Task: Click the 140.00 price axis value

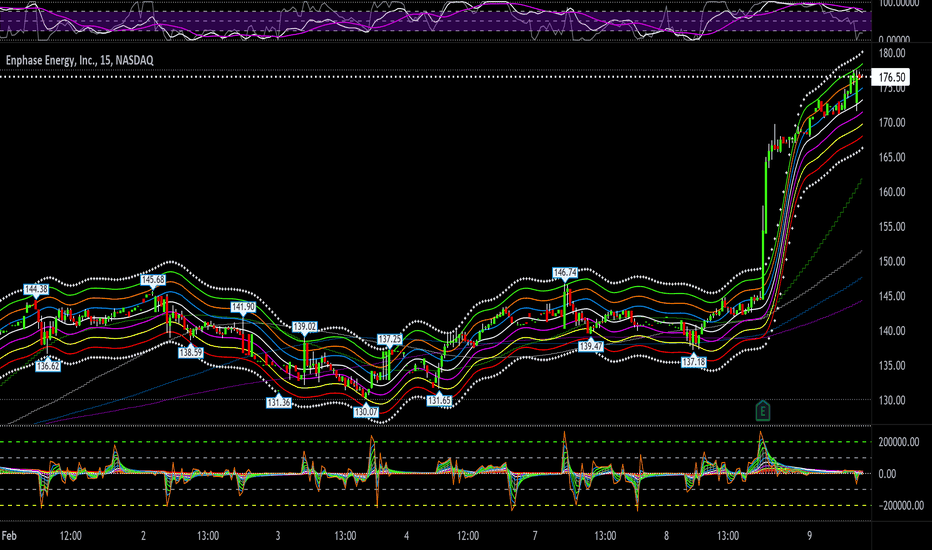Action: click(x=892, y=331)
